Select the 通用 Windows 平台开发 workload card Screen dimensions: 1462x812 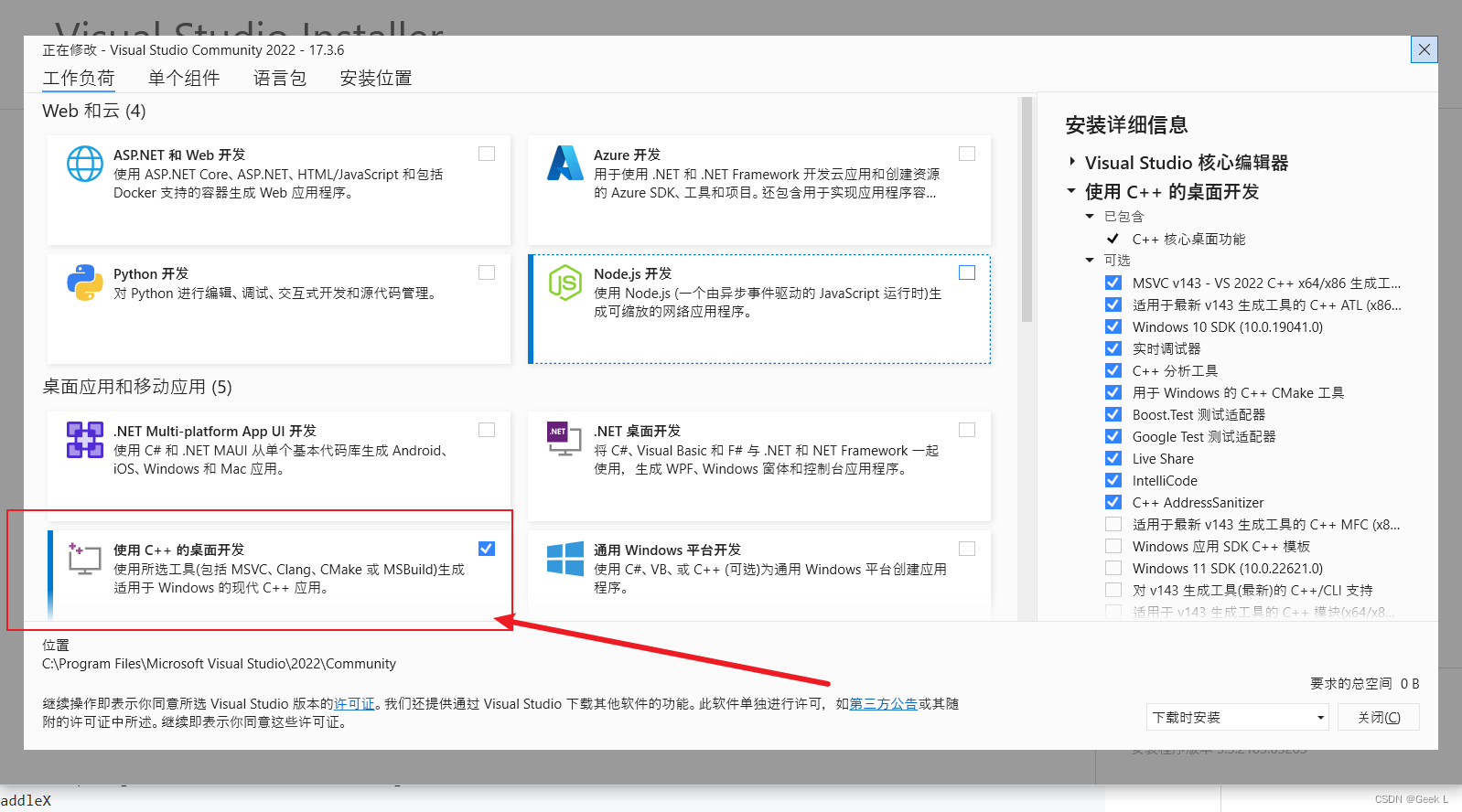[759, 575]
